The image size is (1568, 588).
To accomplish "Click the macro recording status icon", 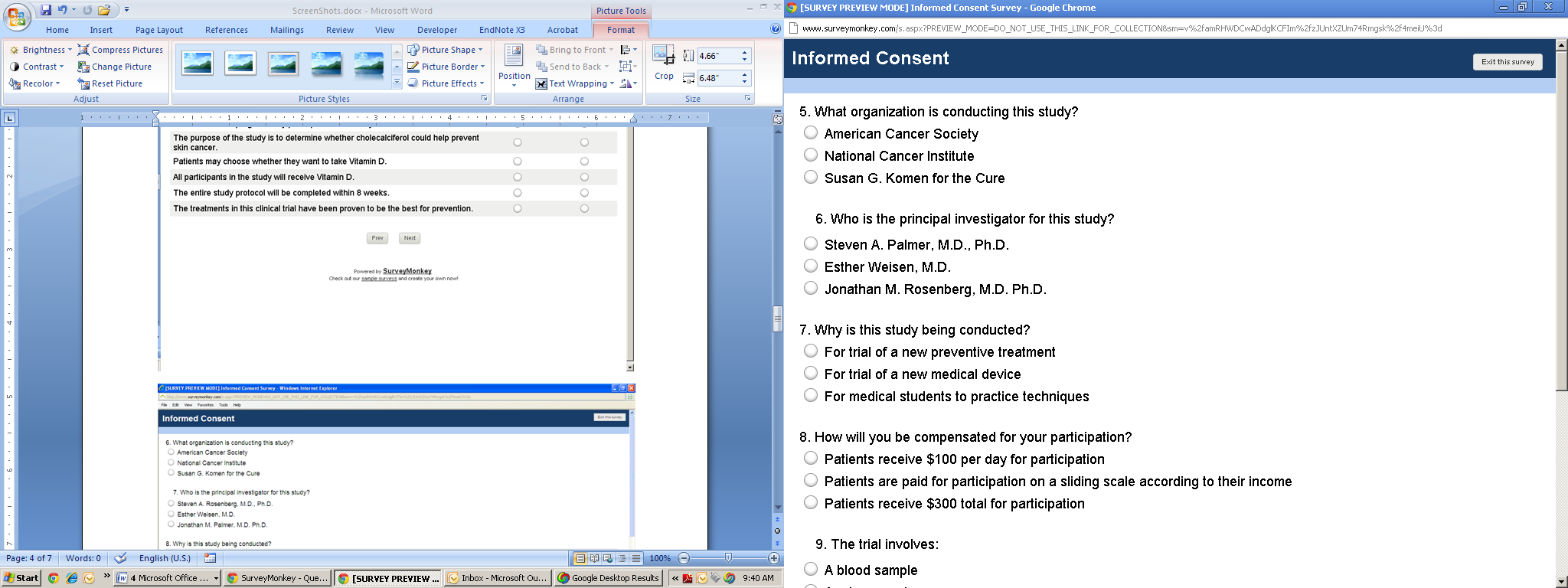I will [211, 558].
